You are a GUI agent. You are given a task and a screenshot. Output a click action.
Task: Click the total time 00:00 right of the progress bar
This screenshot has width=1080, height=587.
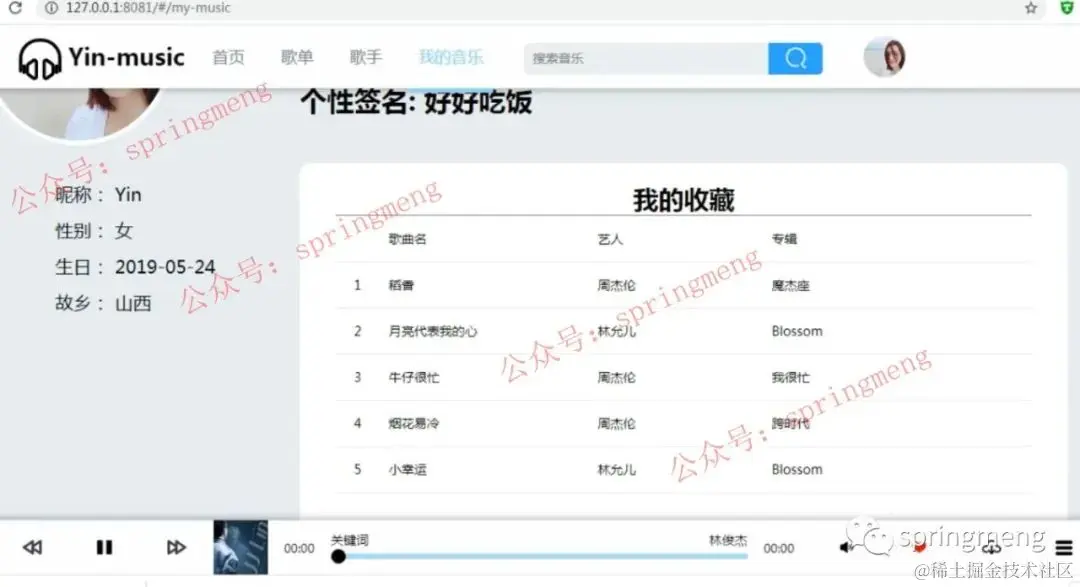(x=778, y=548)
